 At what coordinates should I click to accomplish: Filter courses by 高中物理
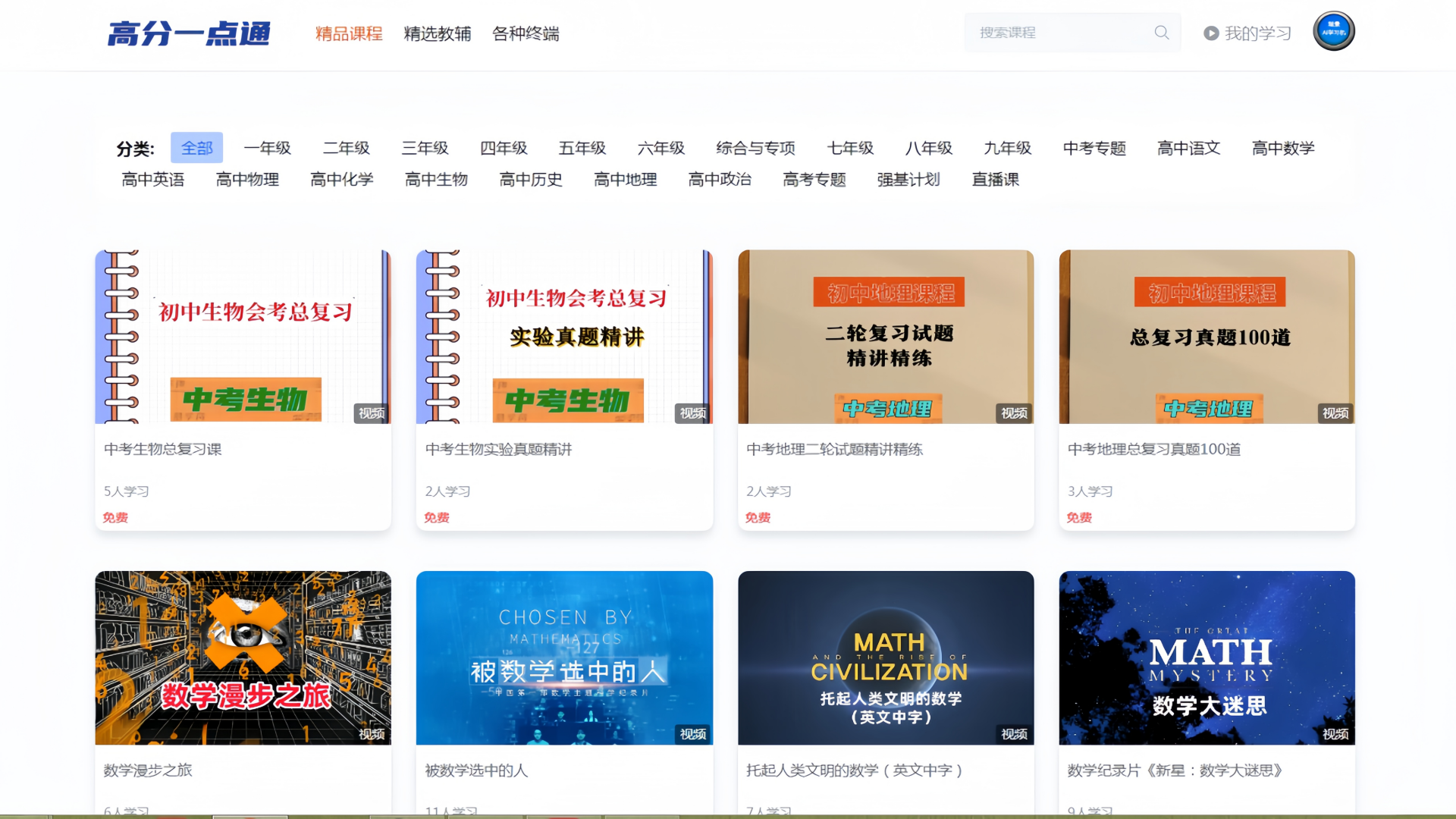tap(247, 180)
